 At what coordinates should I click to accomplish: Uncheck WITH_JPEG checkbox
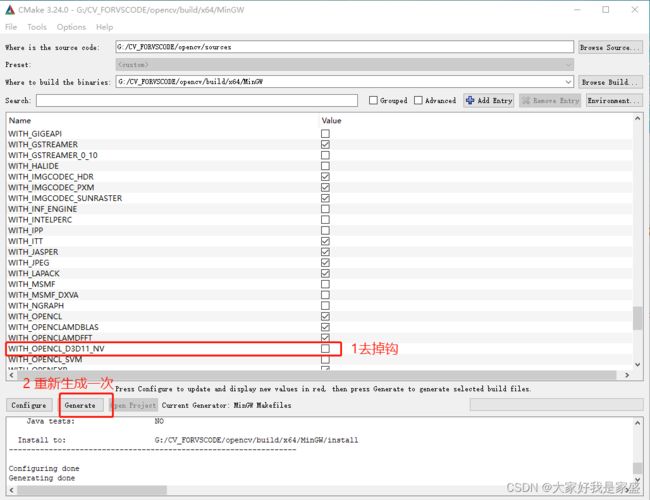tap(325, 263)
